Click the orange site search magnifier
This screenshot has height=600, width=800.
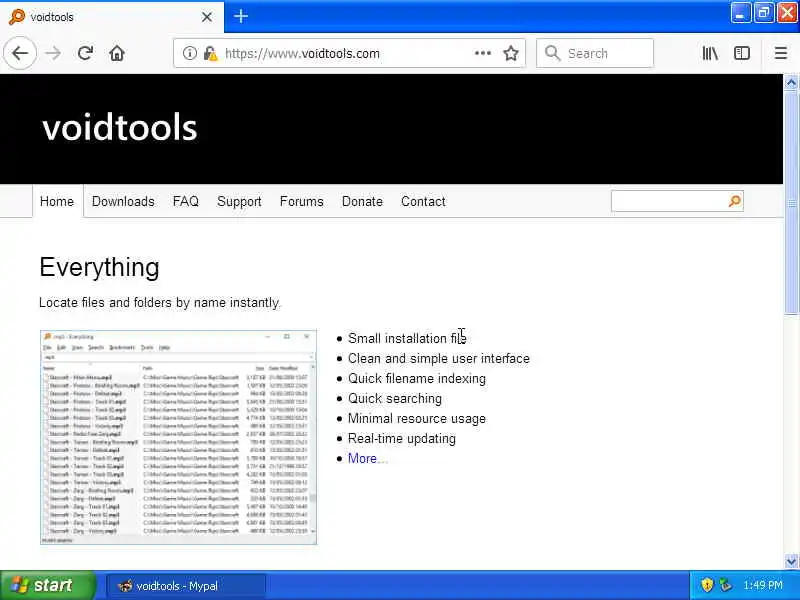click(735, 202)
